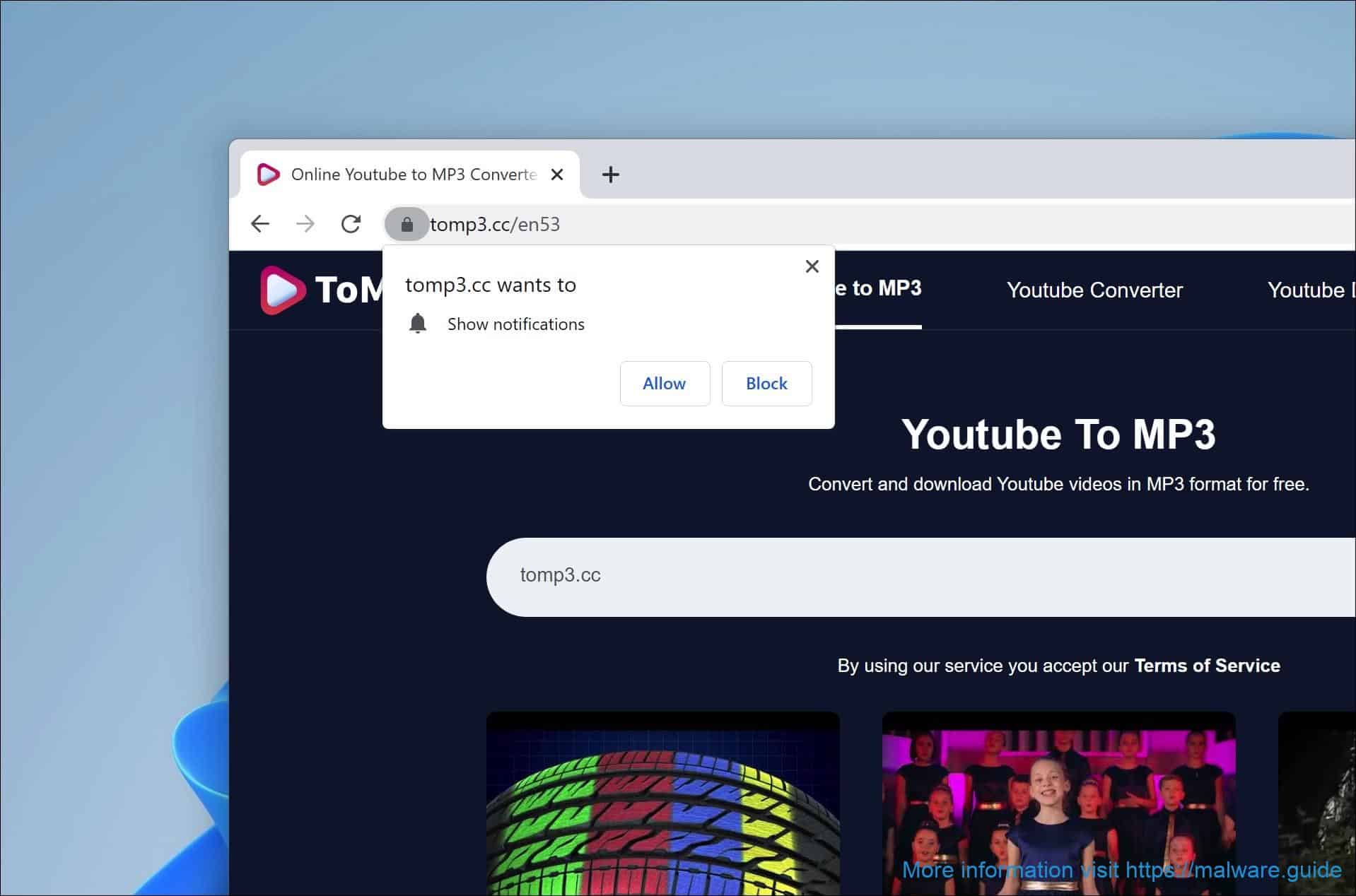
Task: Click the ToMP3 logo icon
Action: tap(282, 290)
